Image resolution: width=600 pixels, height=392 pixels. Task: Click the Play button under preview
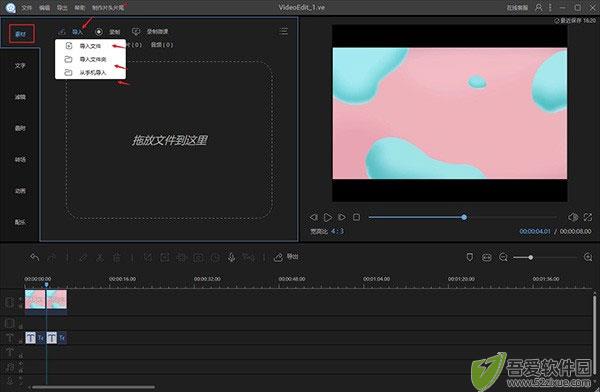[328, 217]
